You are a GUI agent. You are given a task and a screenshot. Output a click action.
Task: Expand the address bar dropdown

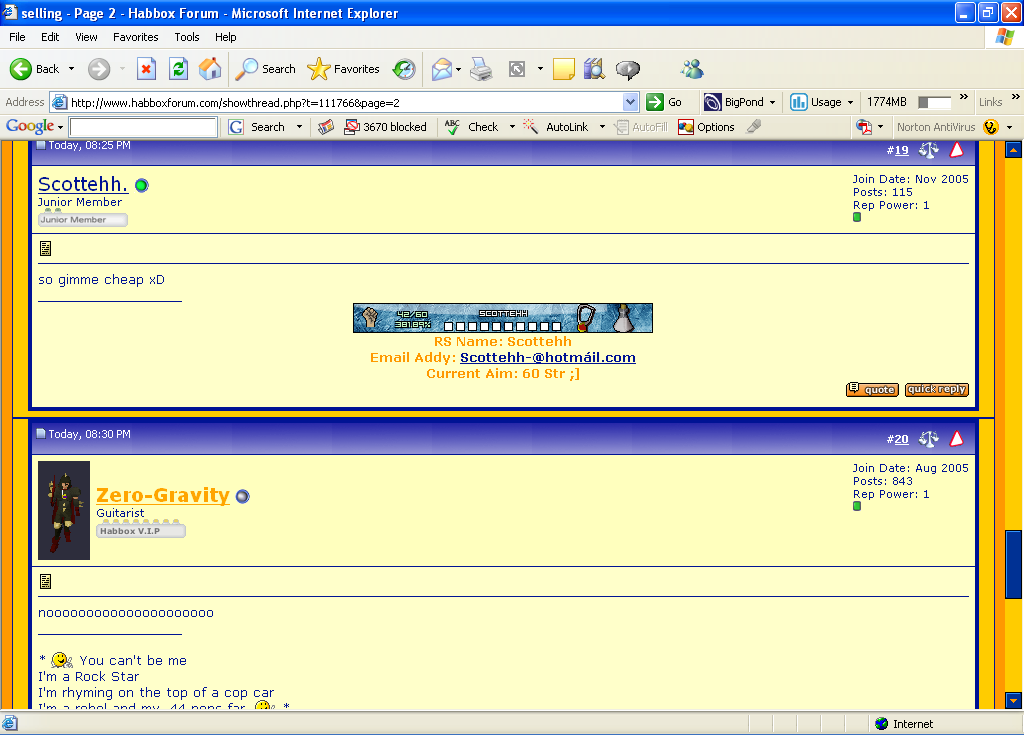(x=630, y=102)
